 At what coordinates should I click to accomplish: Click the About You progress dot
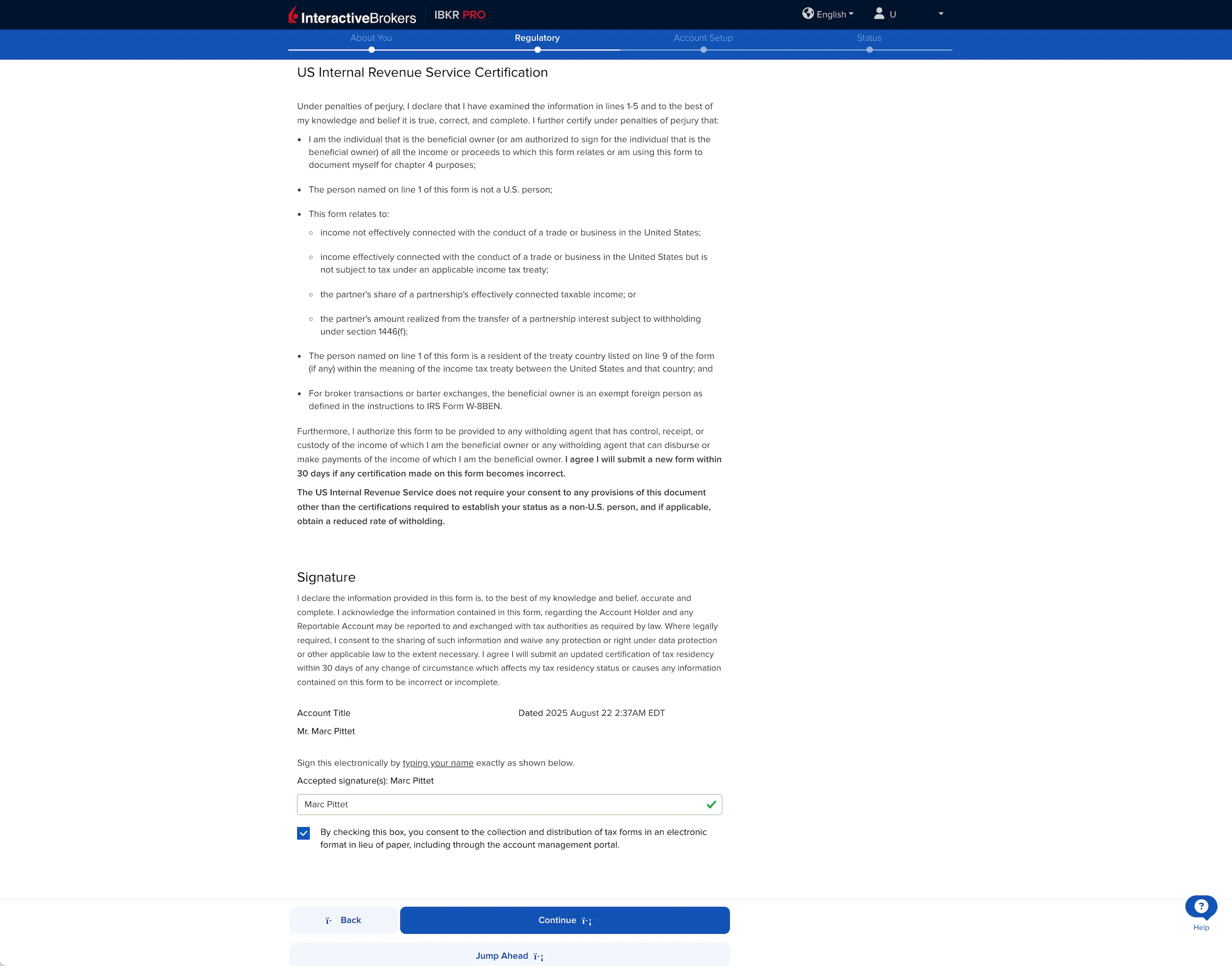tap(371, 50)
